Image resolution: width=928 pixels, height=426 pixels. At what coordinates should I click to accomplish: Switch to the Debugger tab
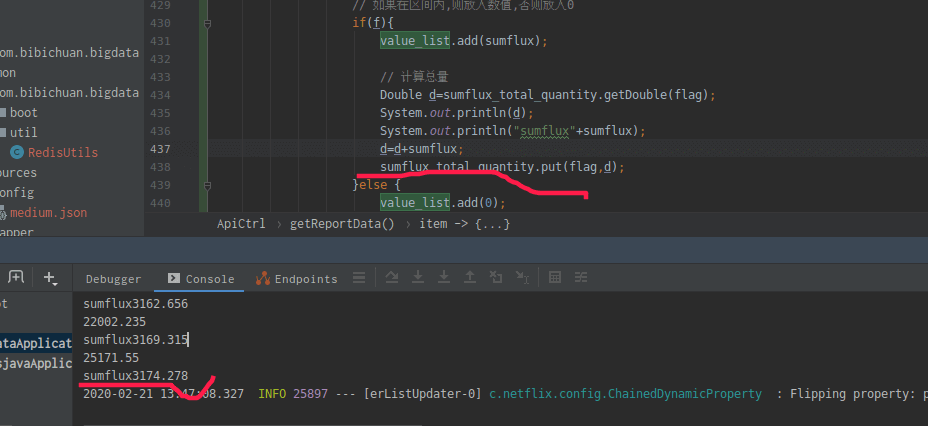pyautogui.click(x=113, y=279)
